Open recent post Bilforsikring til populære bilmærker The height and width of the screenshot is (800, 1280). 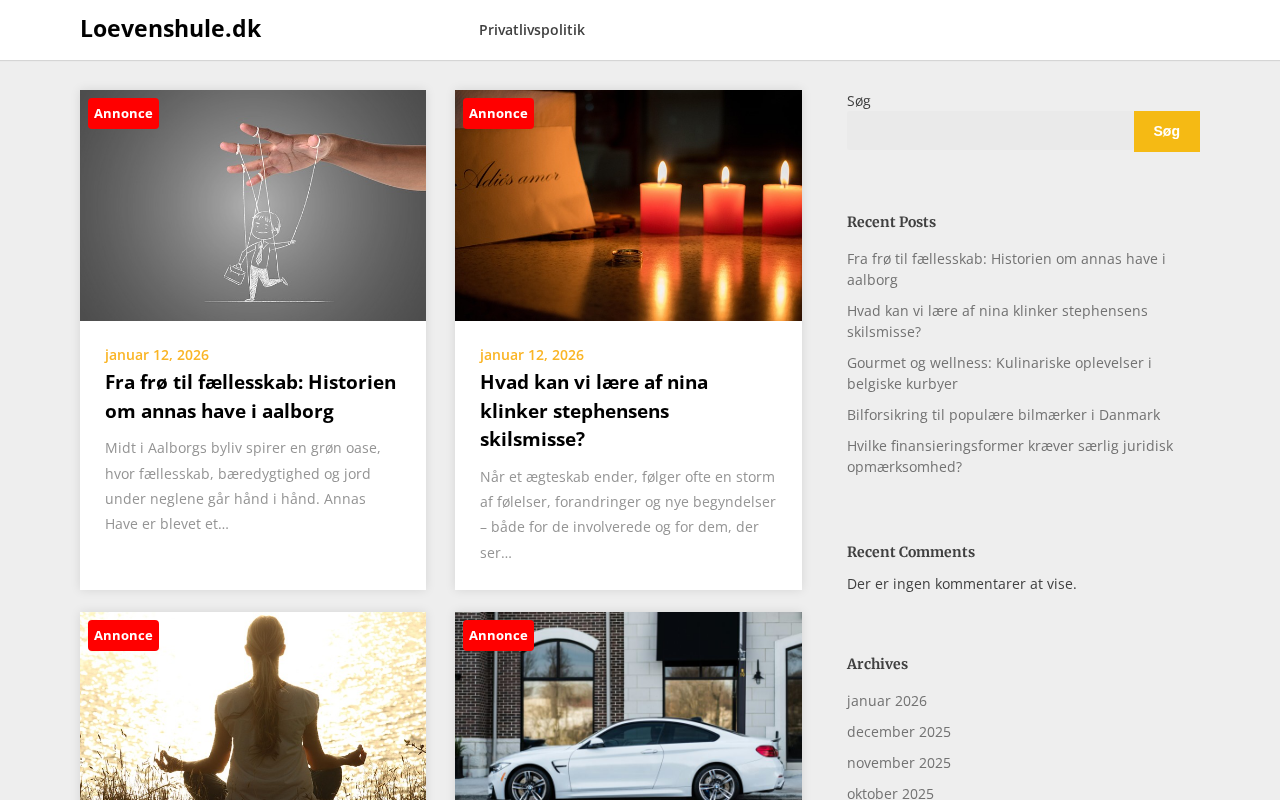tap(1003, 414)
